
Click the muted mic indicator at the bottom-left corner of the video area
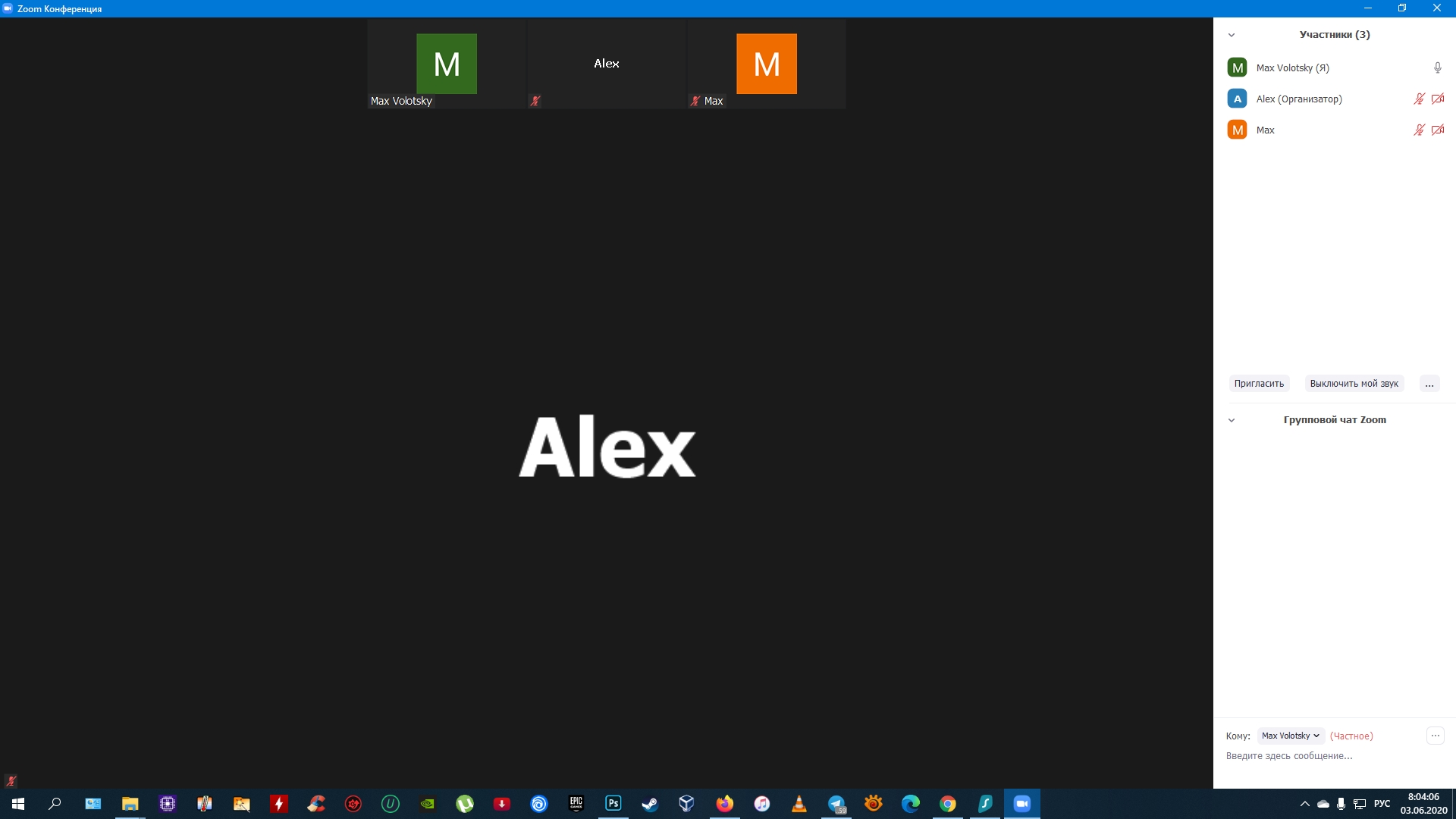(11, 780)
